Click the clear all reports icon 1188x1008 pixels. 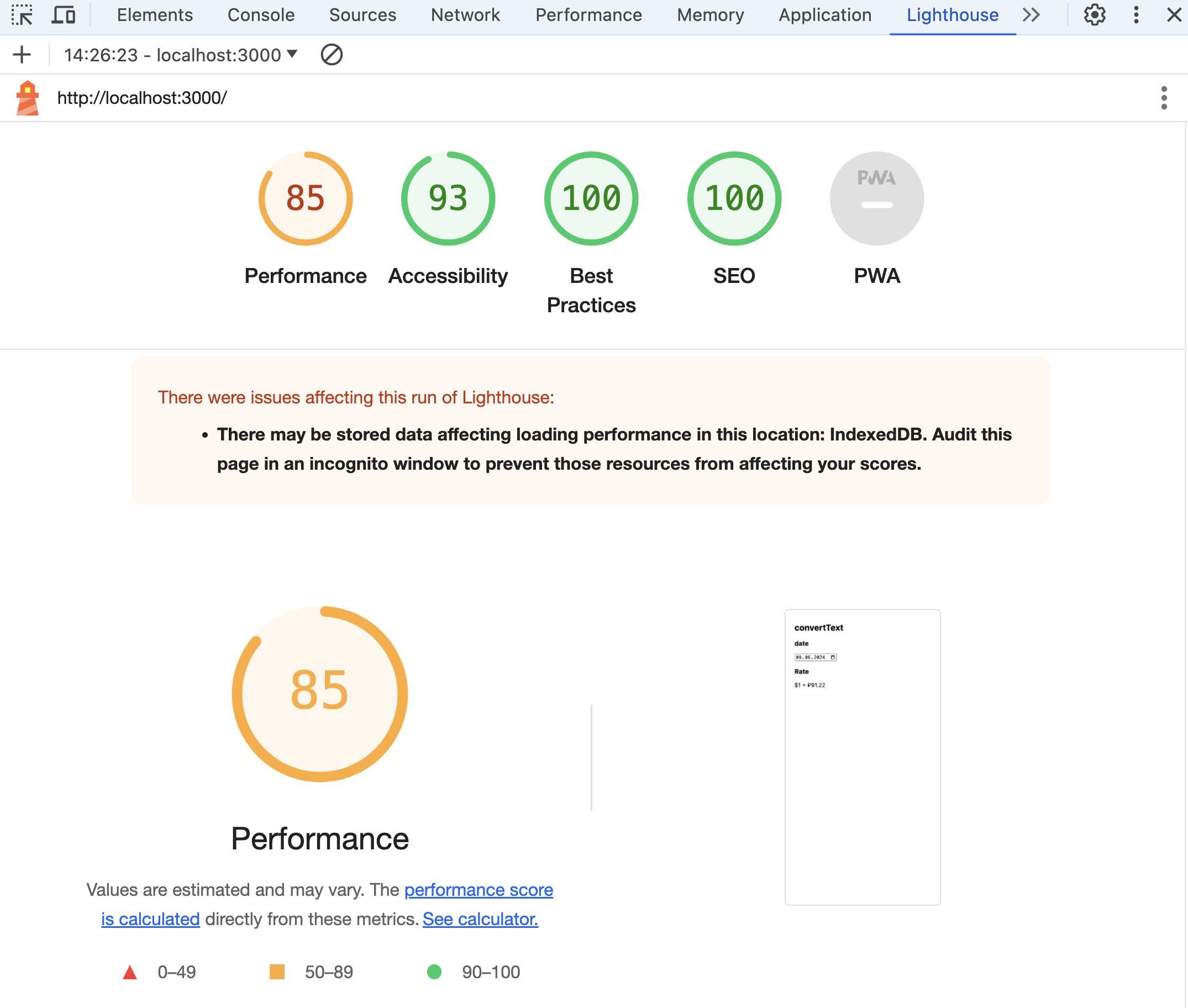tap(332, 55)
